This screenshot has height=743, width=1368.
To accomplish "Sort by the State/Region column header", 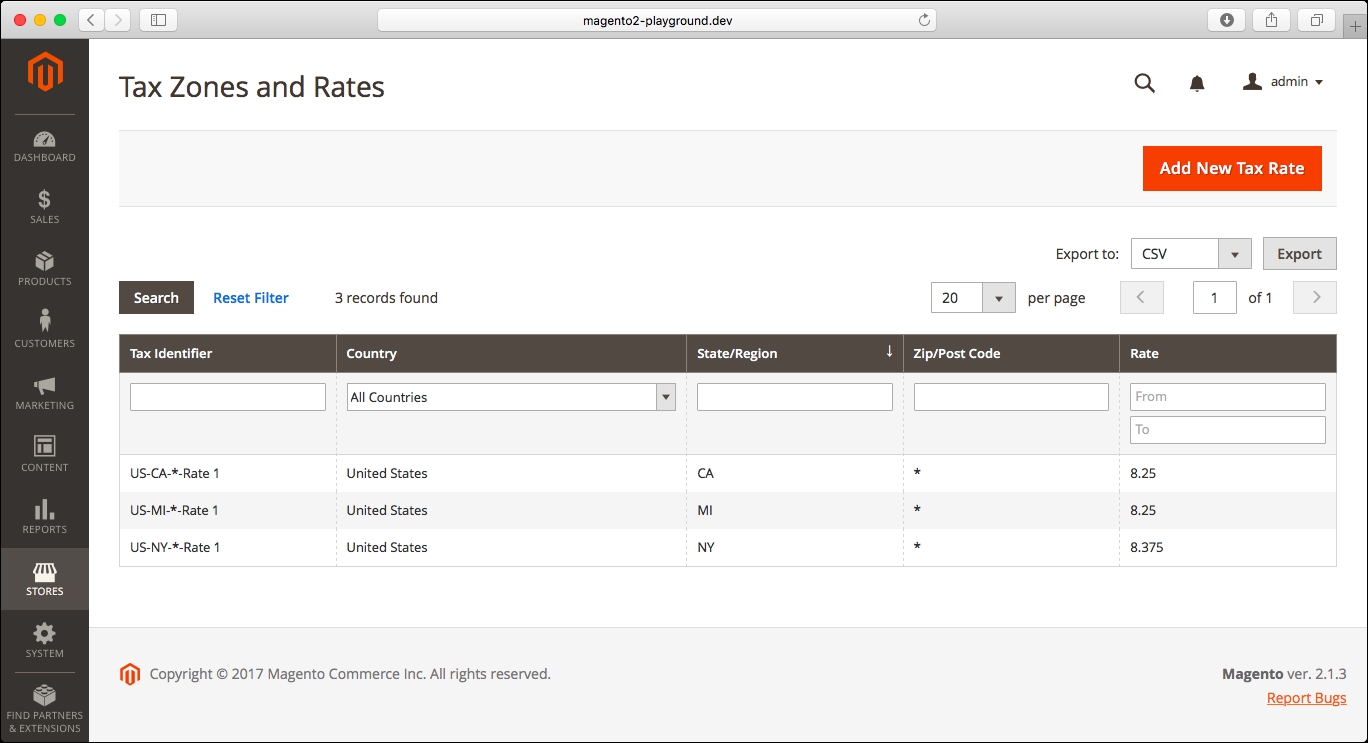I will coord(740,353).
